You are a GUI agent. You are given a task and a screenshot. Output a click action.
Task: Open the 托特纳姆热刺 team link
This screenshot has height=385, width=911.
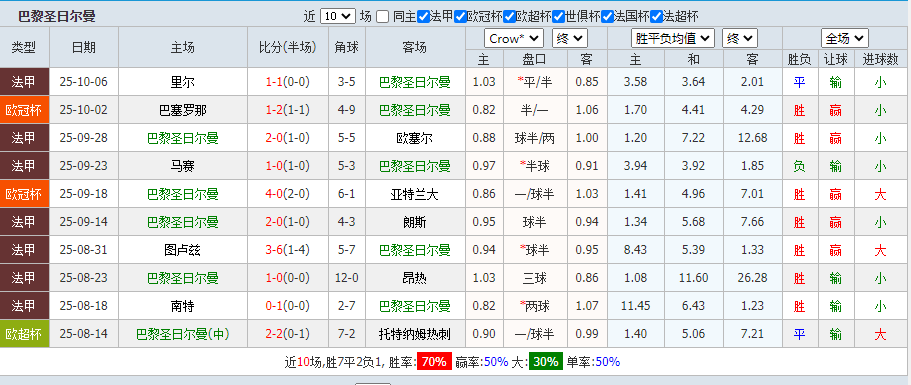[415, 334]
